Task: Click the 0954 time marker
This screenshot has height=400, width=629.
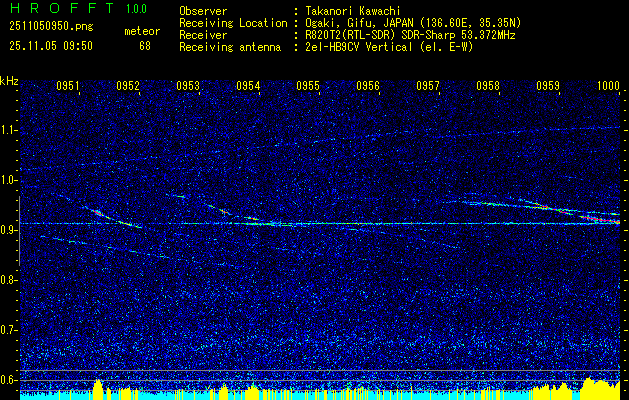Action: point(248,86)
